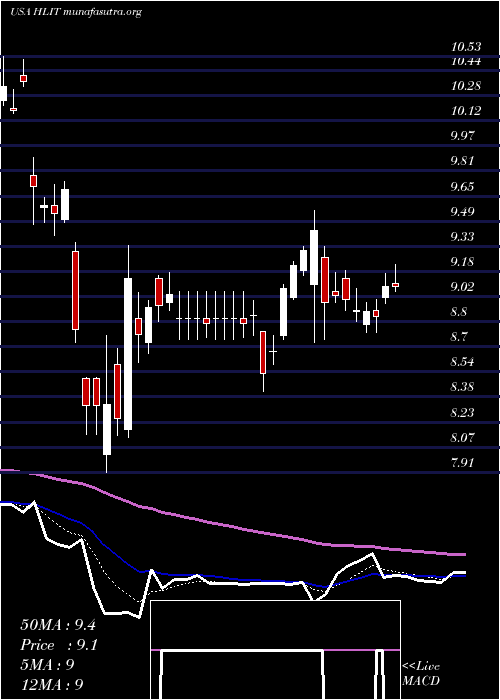Select the 10.12 price axis label
The width and height of the screenshot is (500, 700).
point(466,110)
